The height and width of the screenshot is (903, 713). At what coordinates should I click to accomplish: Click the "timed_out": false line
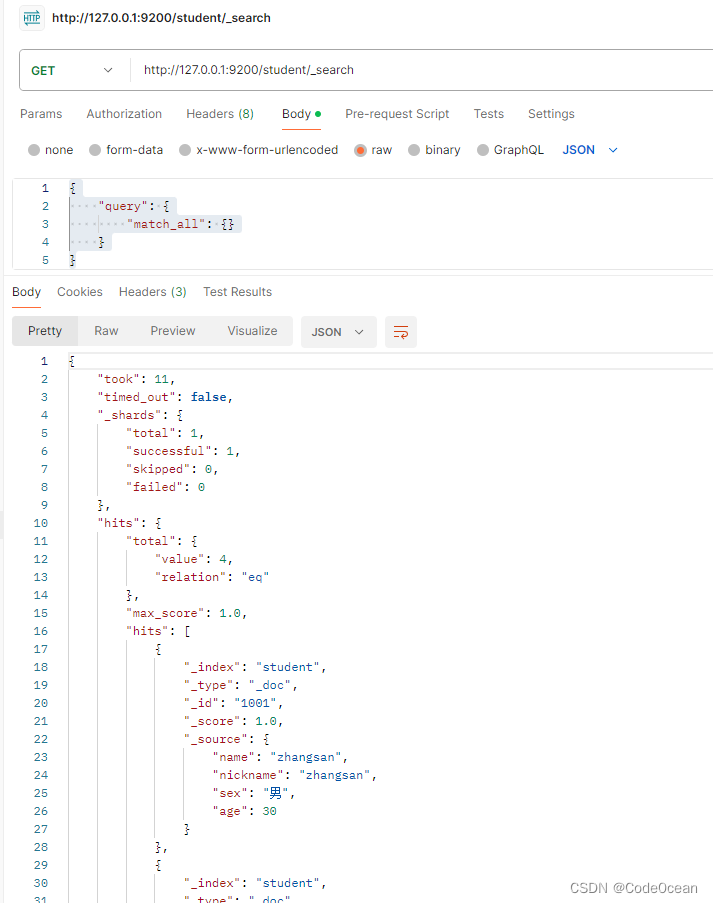(165, 397)
